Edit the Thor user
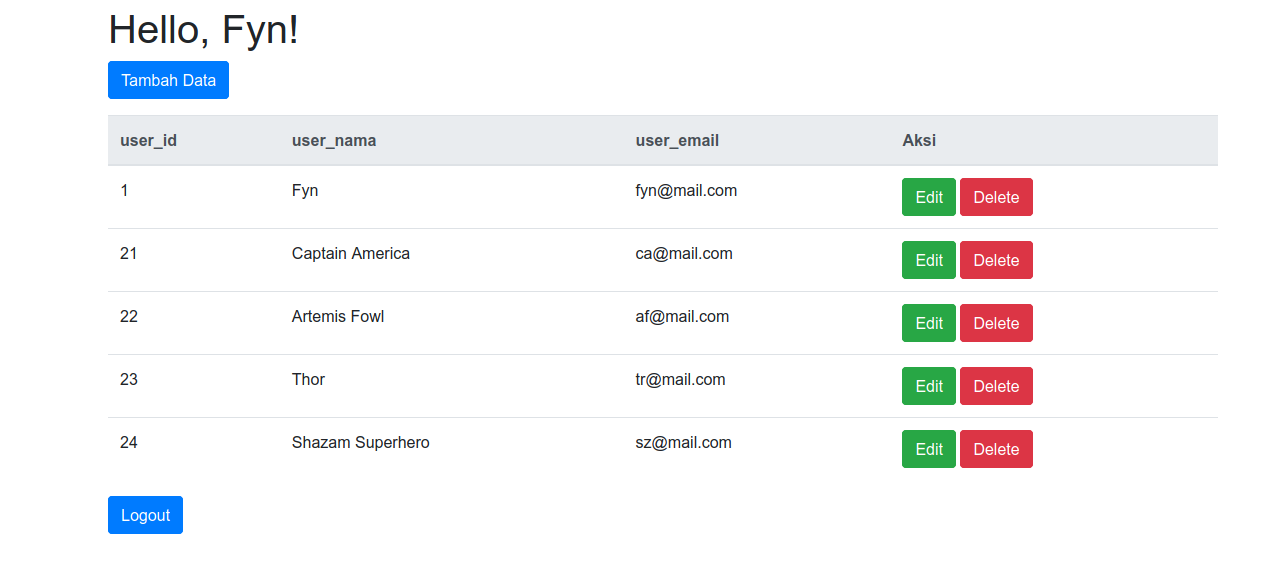This screenshot has width=1268, height=577. [x=929, y=386]
